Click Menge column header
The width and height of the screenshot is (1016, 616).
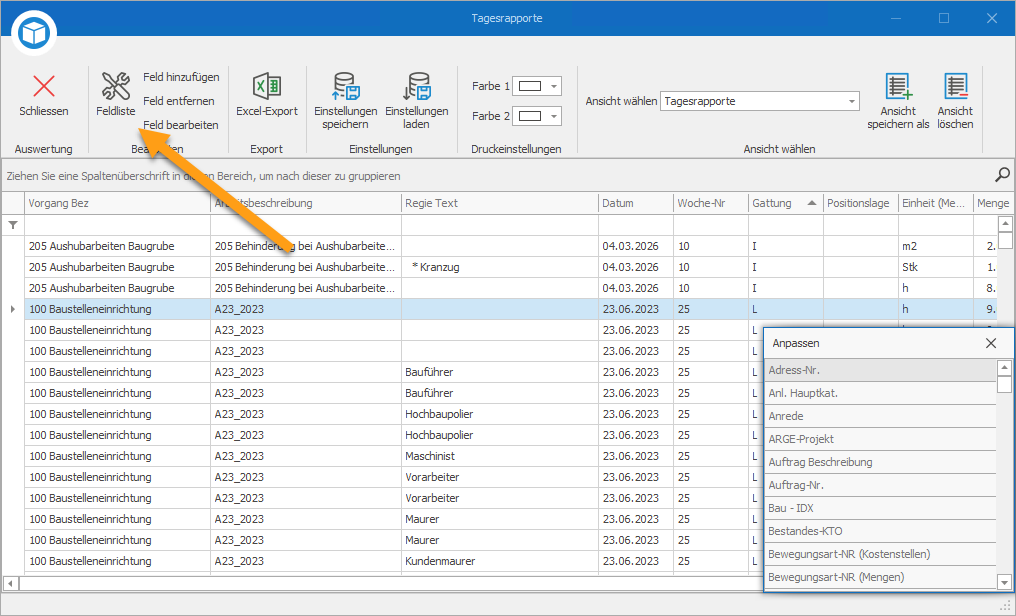(x=993, y=203)
